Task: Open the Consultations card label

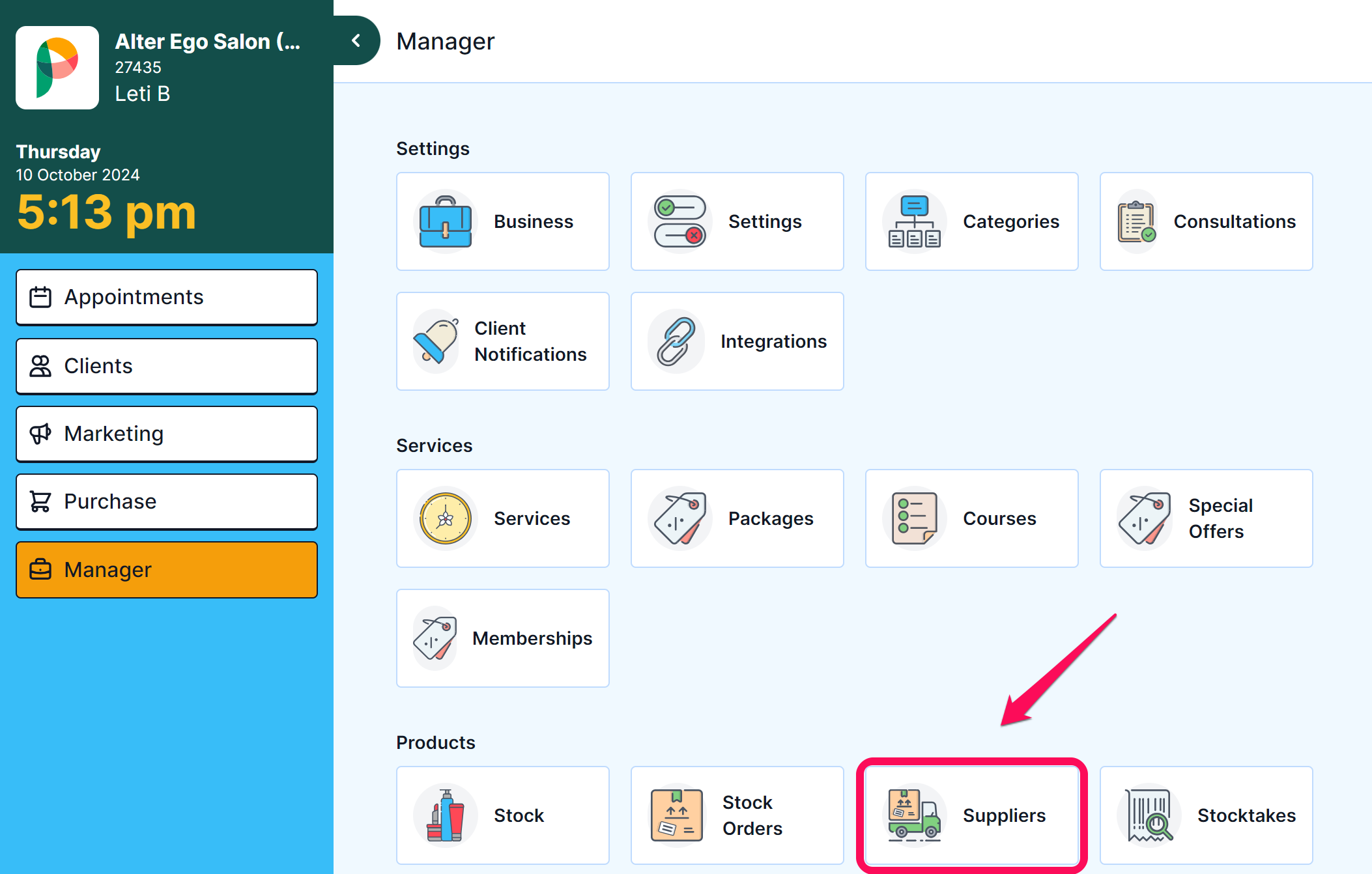Action: coord(1235,221)
